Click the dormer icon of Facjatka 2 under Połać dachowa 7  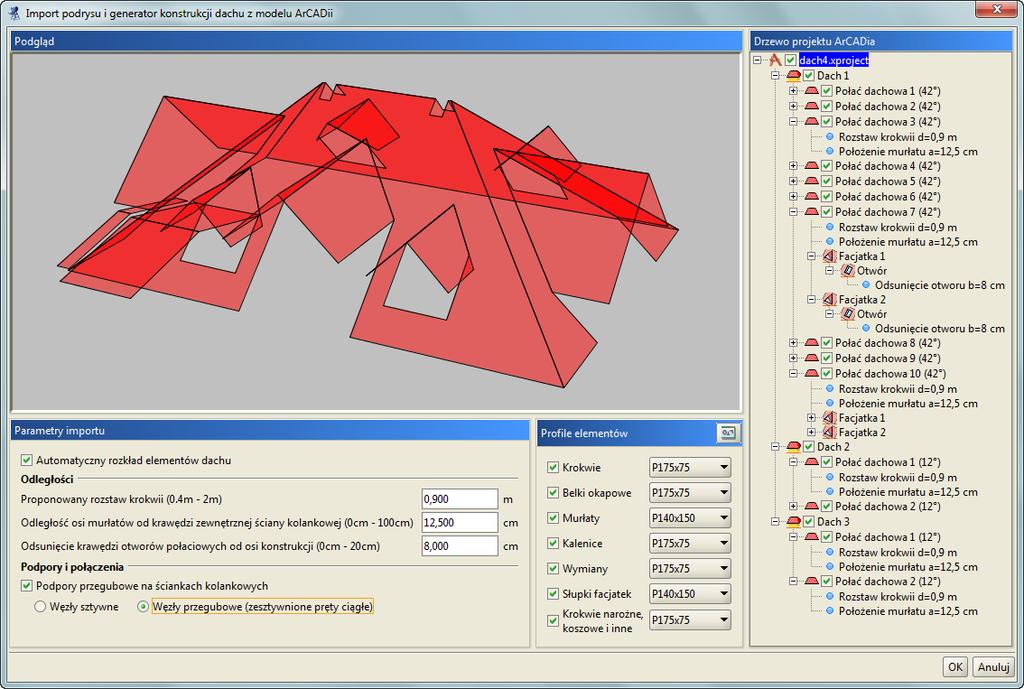tap(829, 300)
